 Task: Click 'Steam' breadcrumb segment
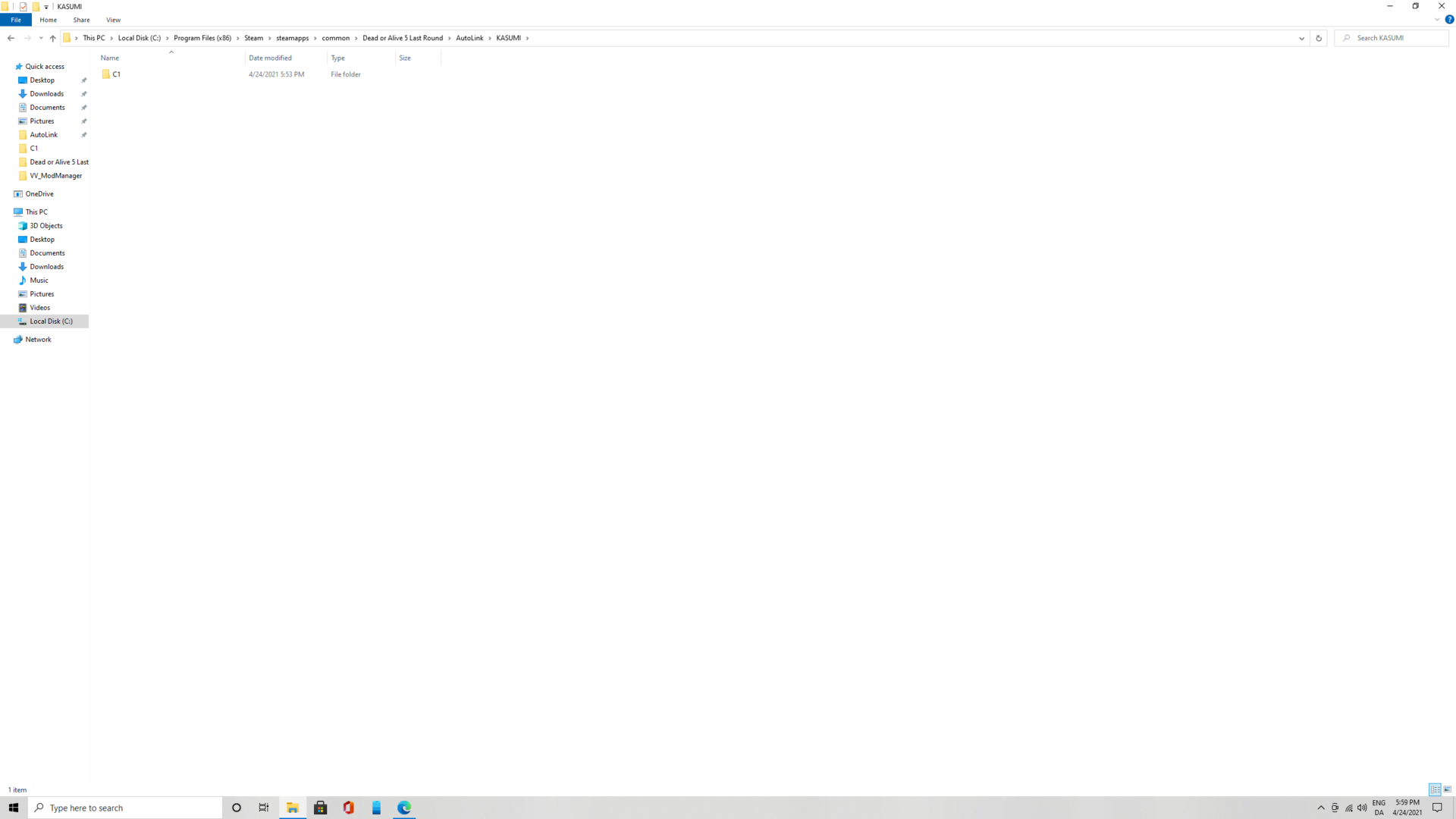(254, 38)
